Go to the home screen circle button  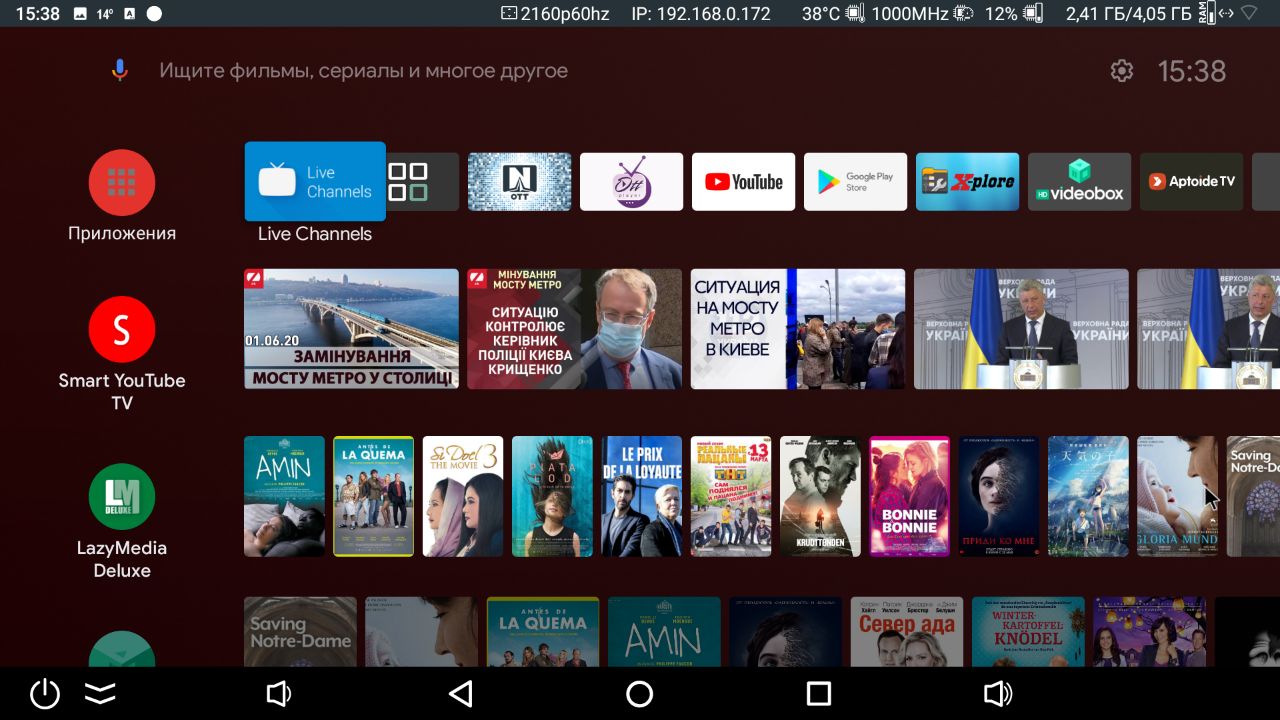point(640,694)
